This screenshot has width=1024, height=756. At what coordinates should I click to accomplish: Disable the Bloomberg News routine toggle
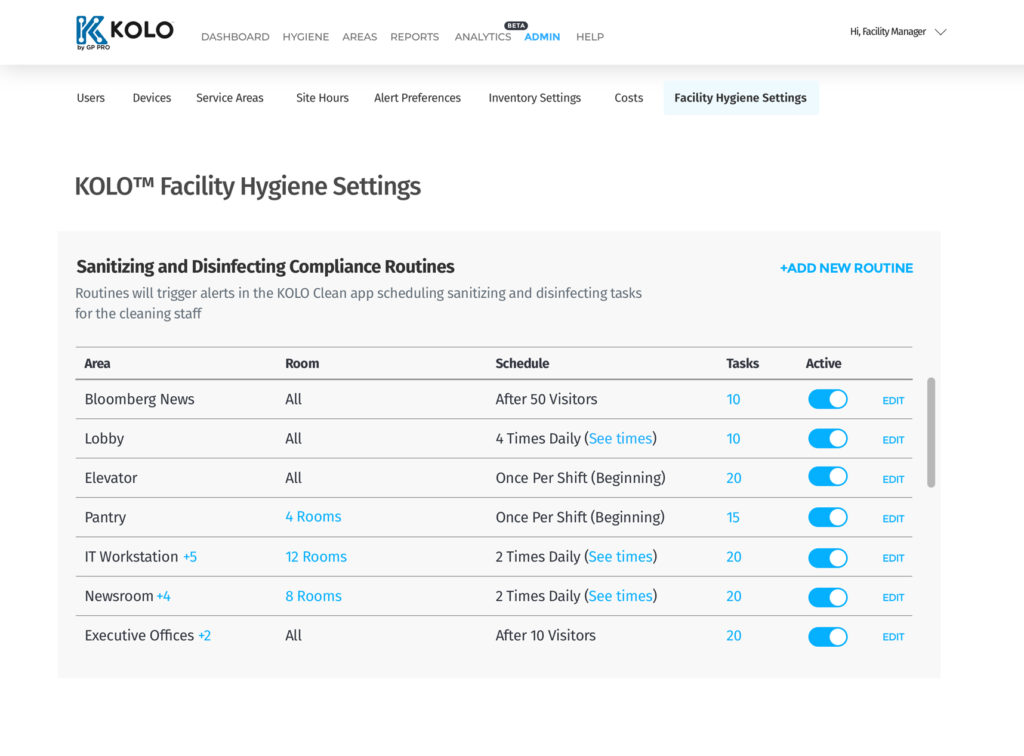point(827,400)
